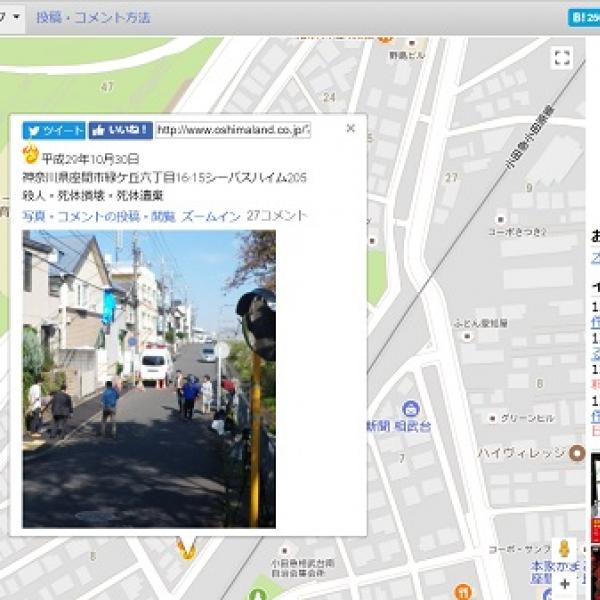600x600 pixels.
Task: Click the 小田急相武台南 自治会集会所 marker
Action: (284, 551)
